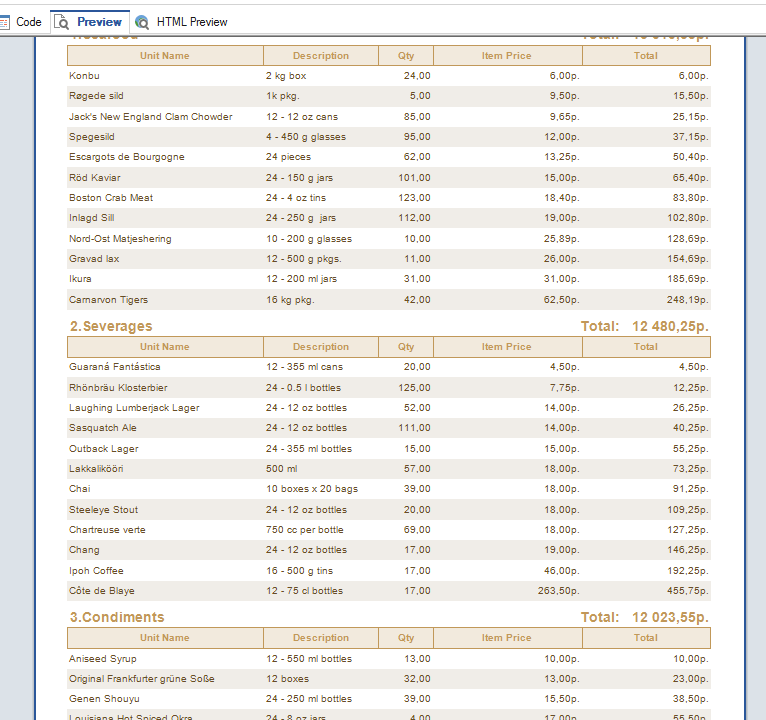766x720 pixels.
Task: Click the Røgede sild product name
Action: pyautogui.click(x=96, y=96)
